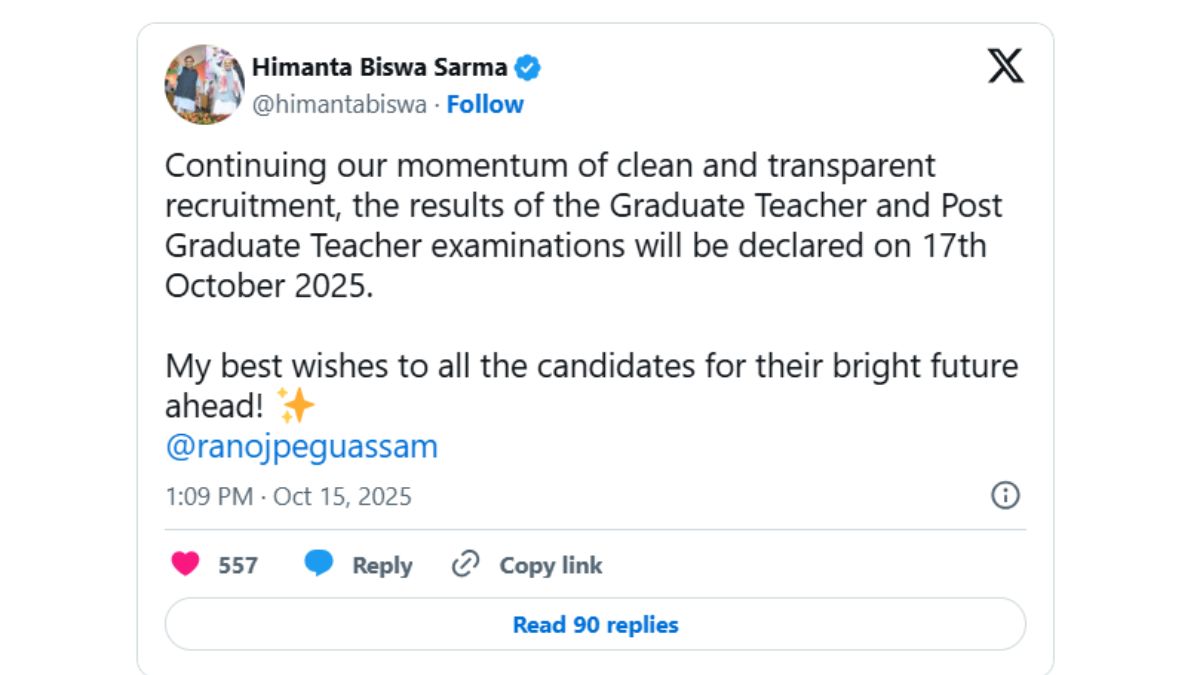Viewport: 1200px width, 675px height.
Task: Click the 557 likes count
Action: [238, 566]
